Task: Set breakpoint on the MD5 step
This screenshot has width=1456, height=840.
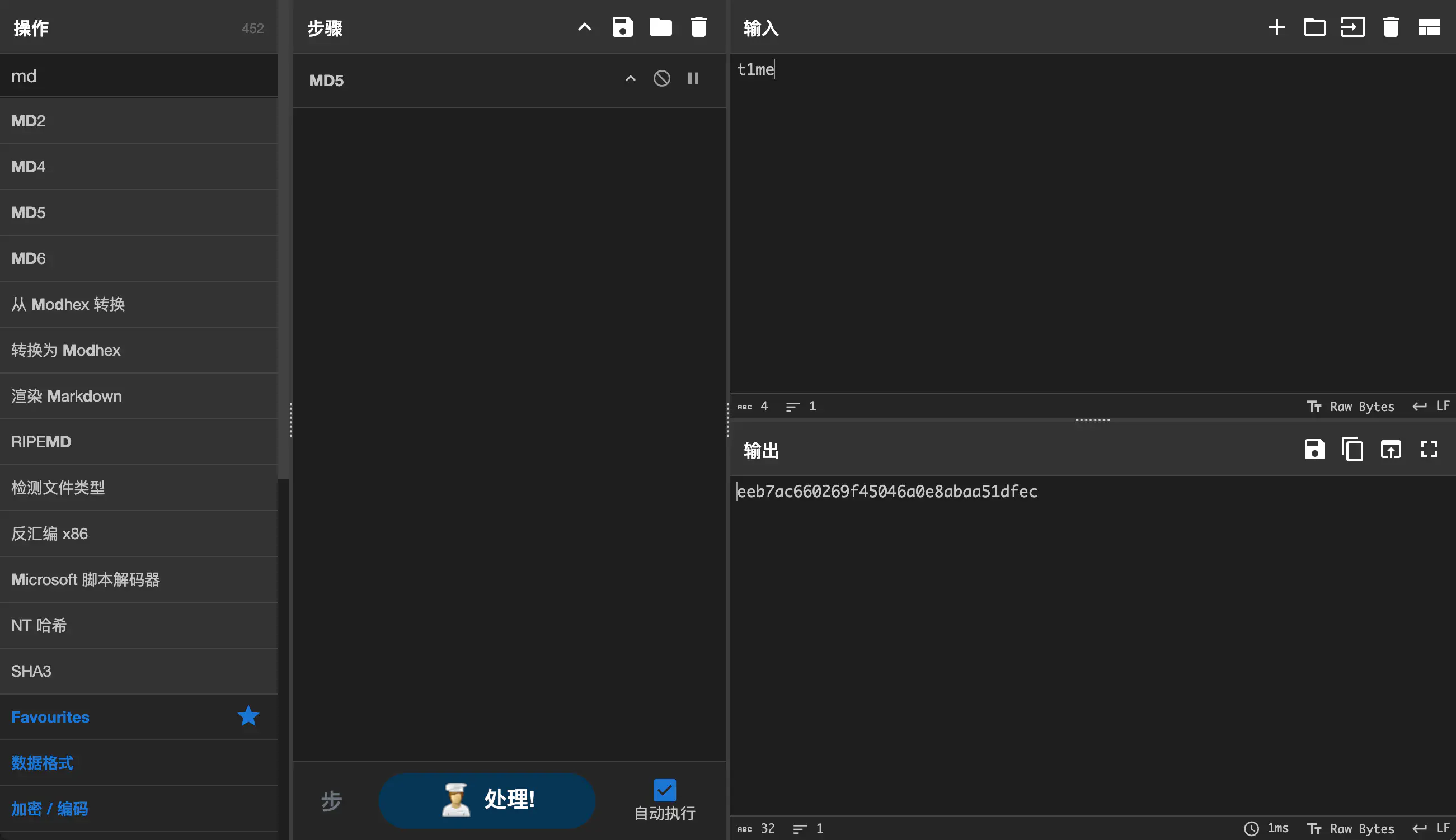Action: click(x=693, y=78)
